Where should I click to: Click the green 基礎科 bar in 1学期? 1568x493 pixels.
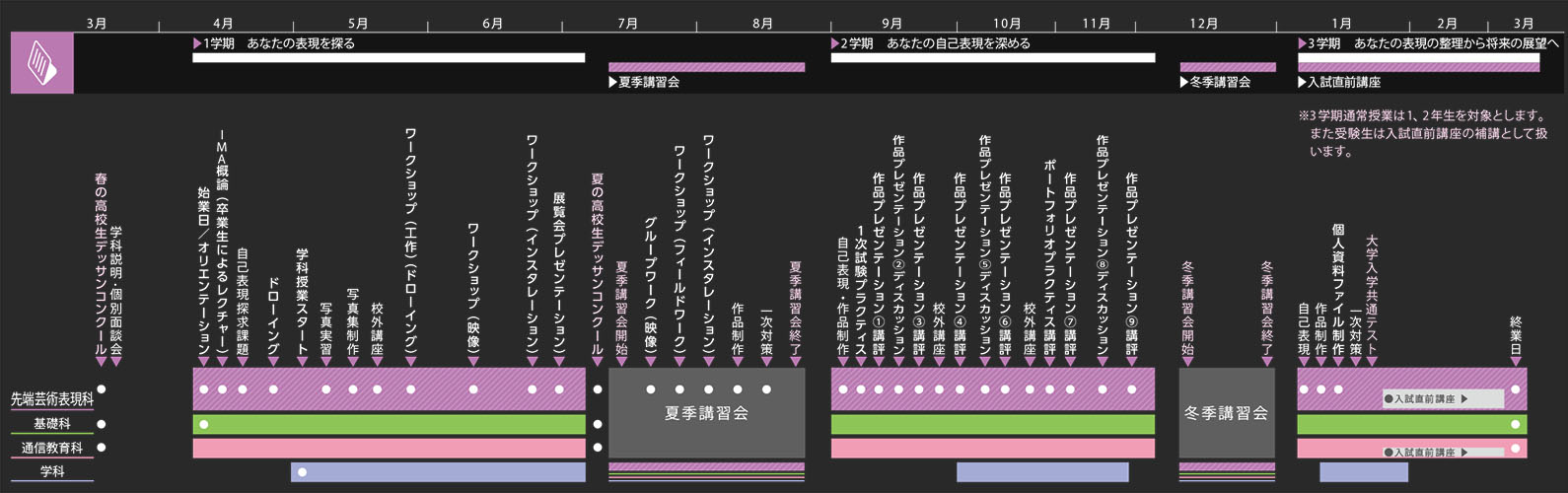(x=389, y=424)
